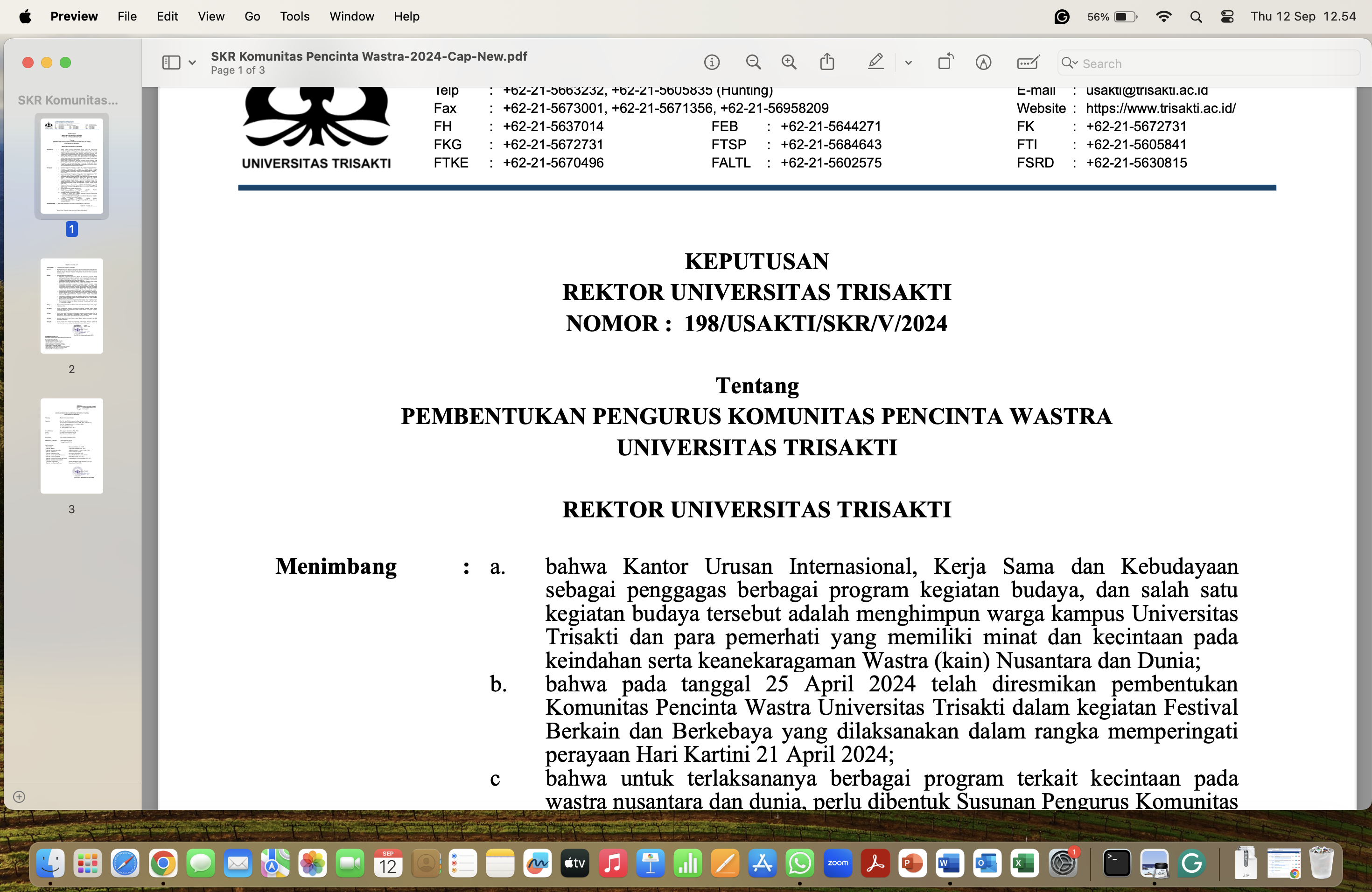Viewport: 1372px width, 892px height.
Task: Click the Grammarly menu bar icon
Action: click(1061, 17)
